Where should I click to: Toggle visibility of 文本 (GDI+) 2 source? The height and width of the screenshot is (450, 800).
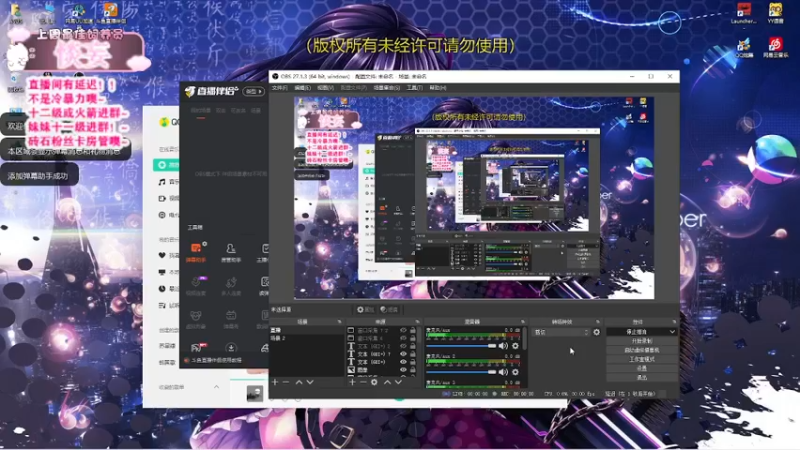(x=403, y=346)
